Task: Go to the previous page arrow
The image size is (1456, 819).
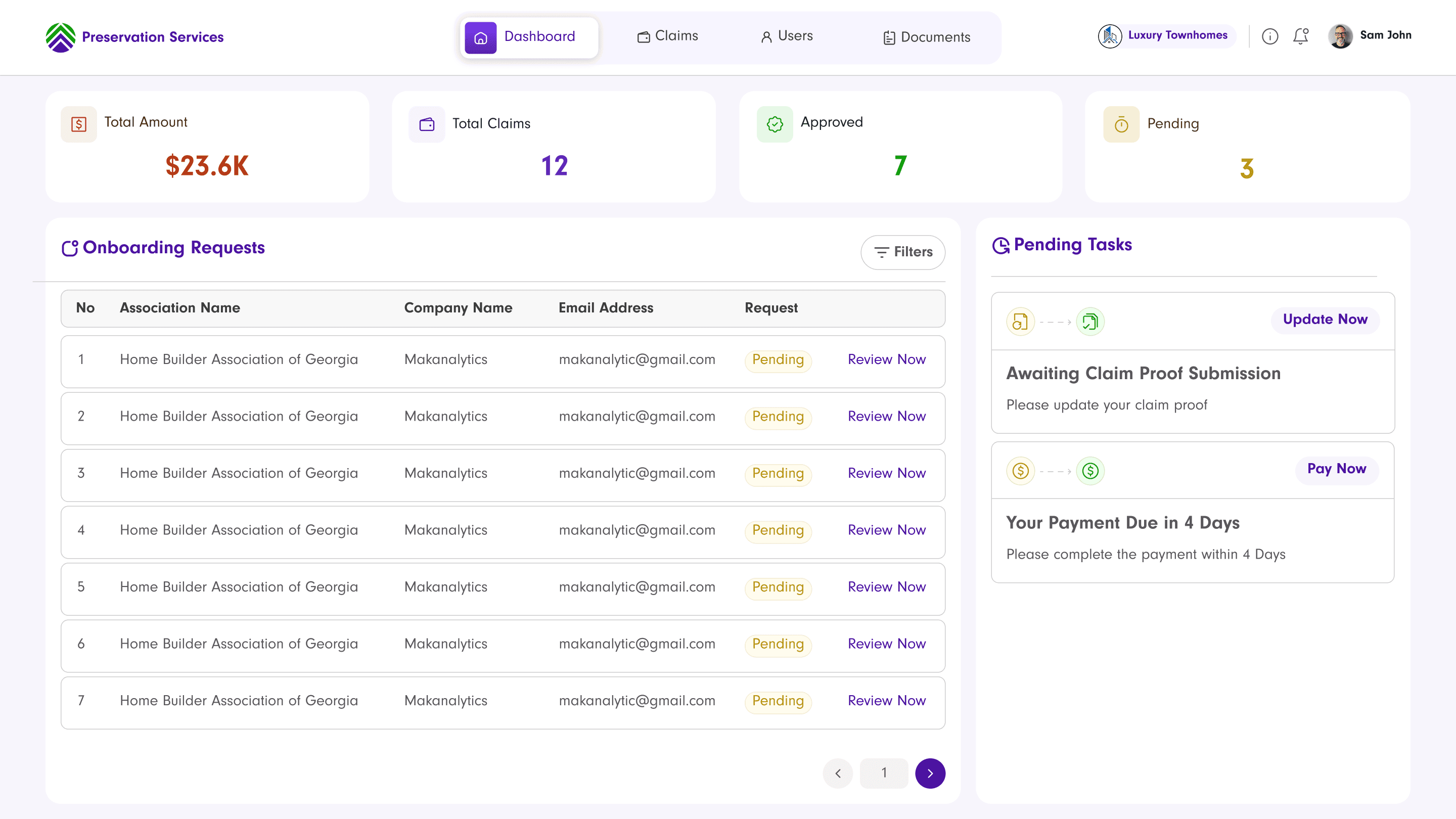Action: coord(838,773)
